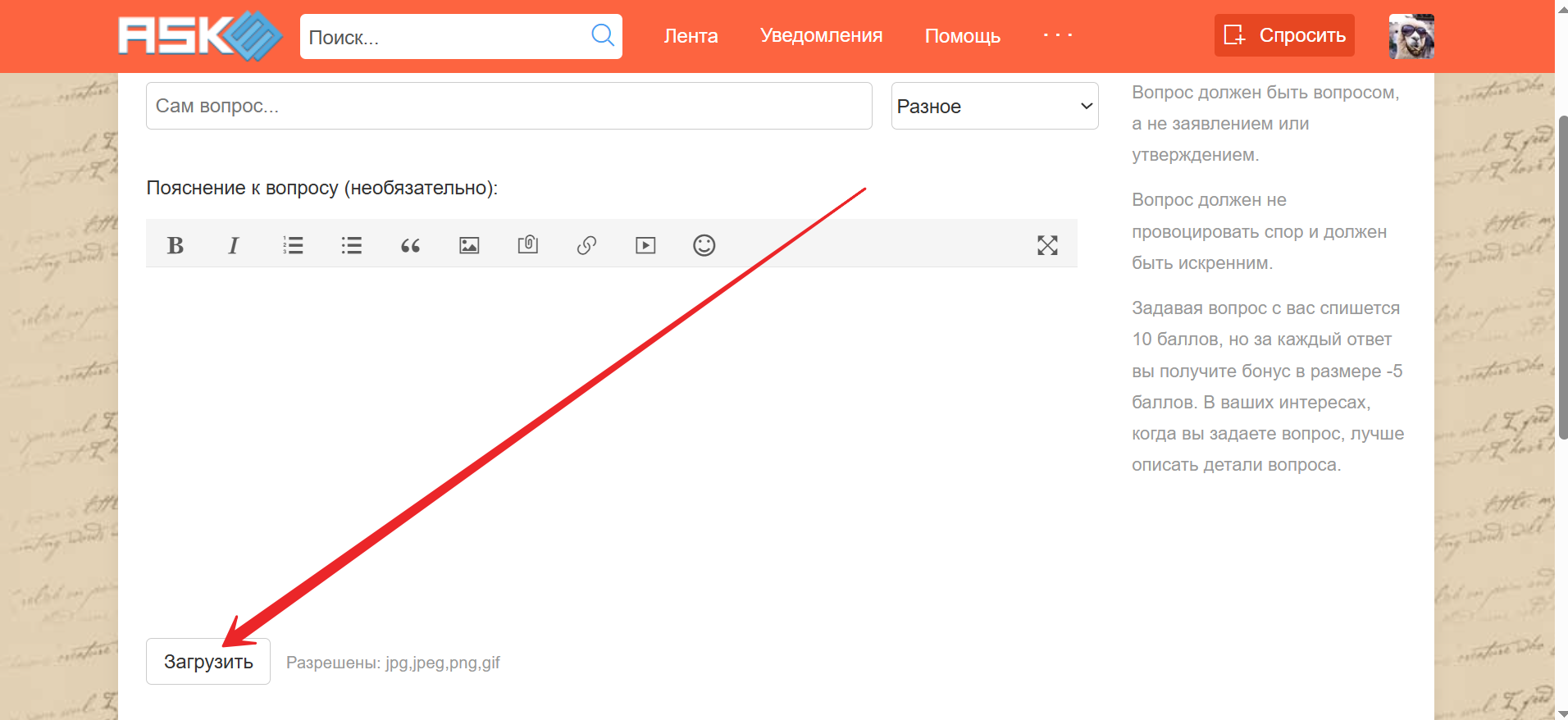This screenshot has height=720, width=1568.
Task: Open the emoji smiley picker
Action: [x=704, y=245]
